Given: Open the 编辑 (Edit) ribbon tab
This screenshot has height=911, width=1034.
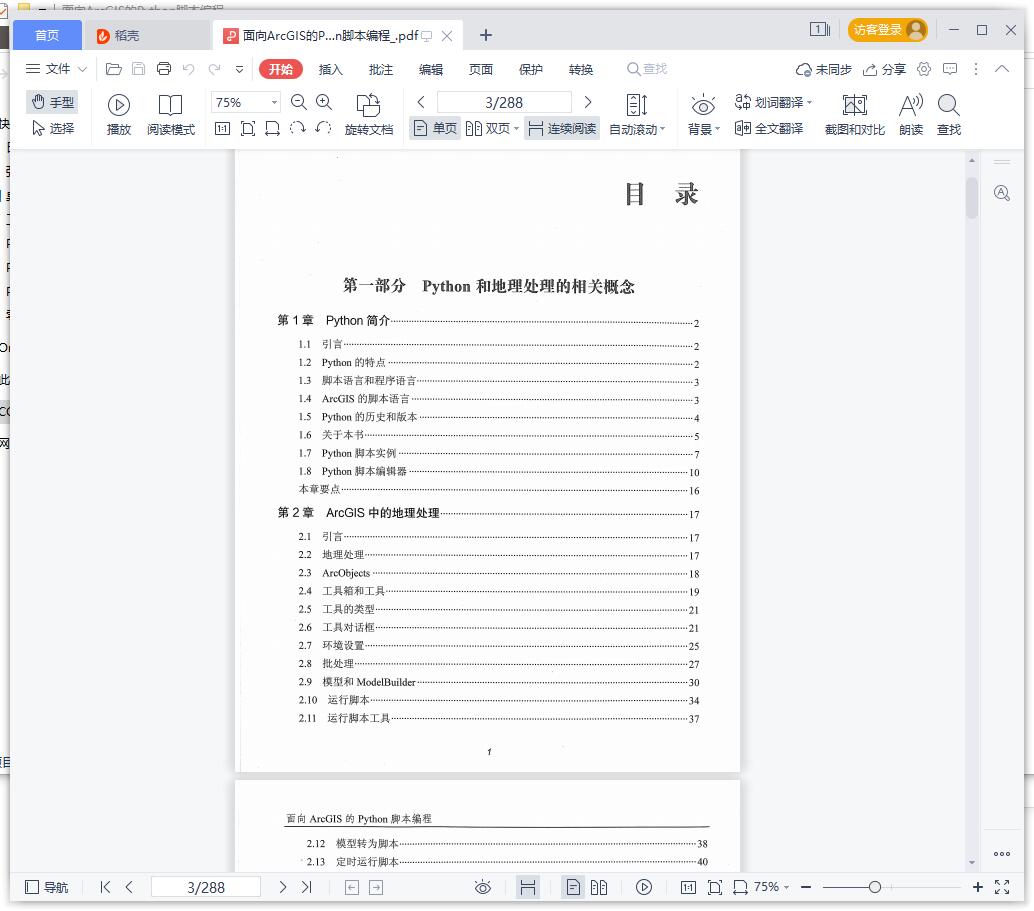Looking at the screenshot, I should [431, 69].
